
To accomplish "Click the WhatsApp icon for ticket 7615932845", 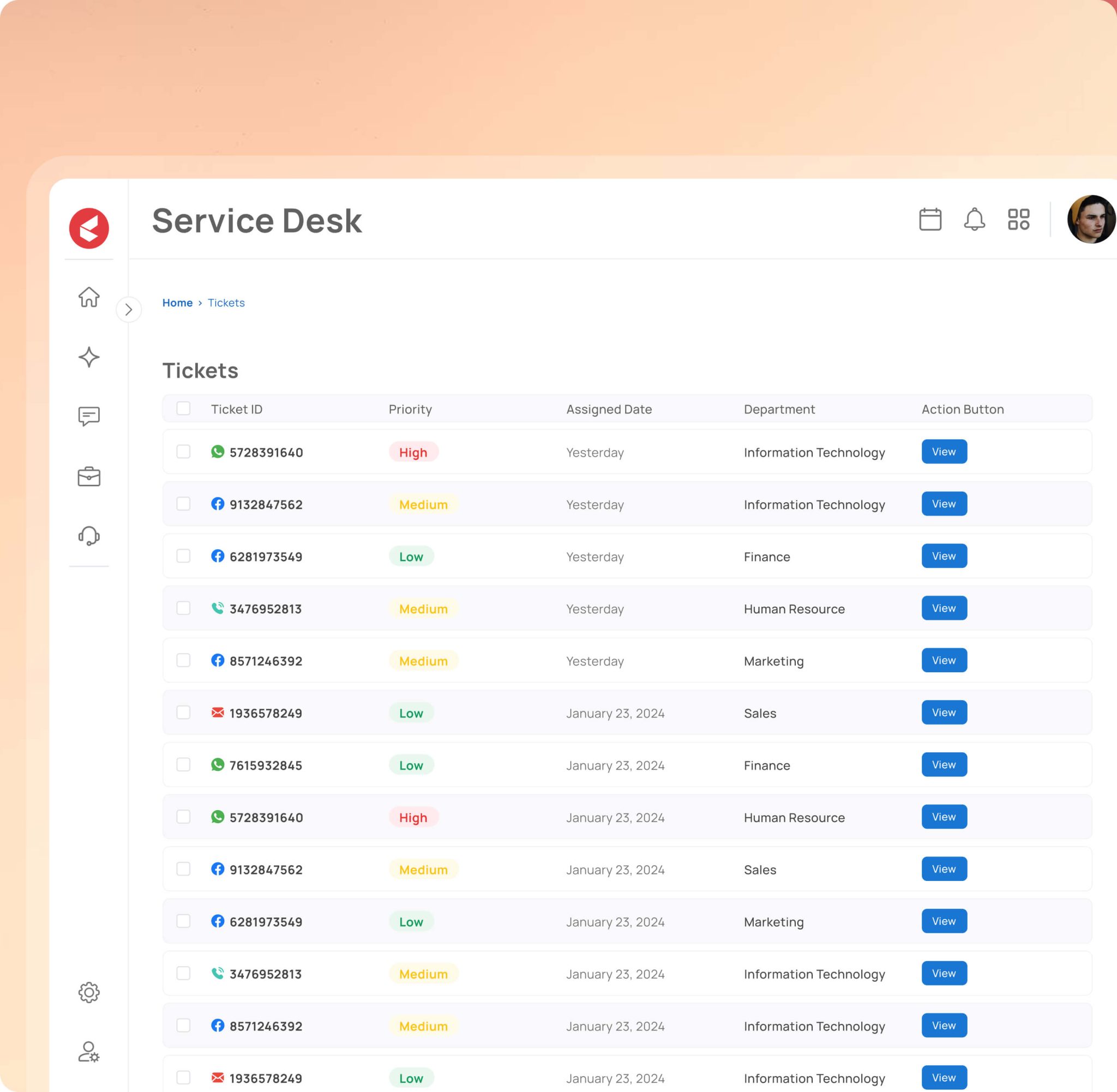I will (218, 764).
